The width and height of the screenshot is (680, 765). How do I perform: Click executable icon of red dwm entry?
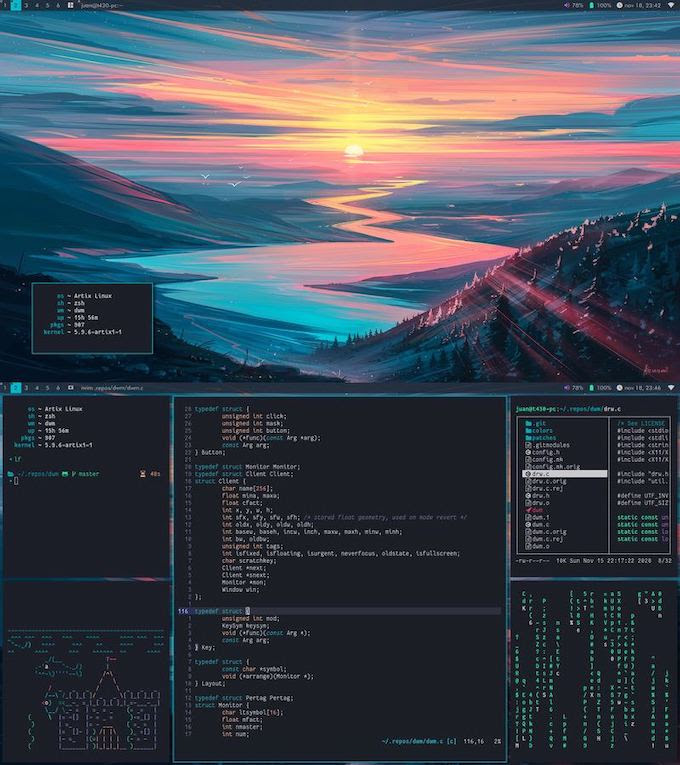(x=528, y=510)
